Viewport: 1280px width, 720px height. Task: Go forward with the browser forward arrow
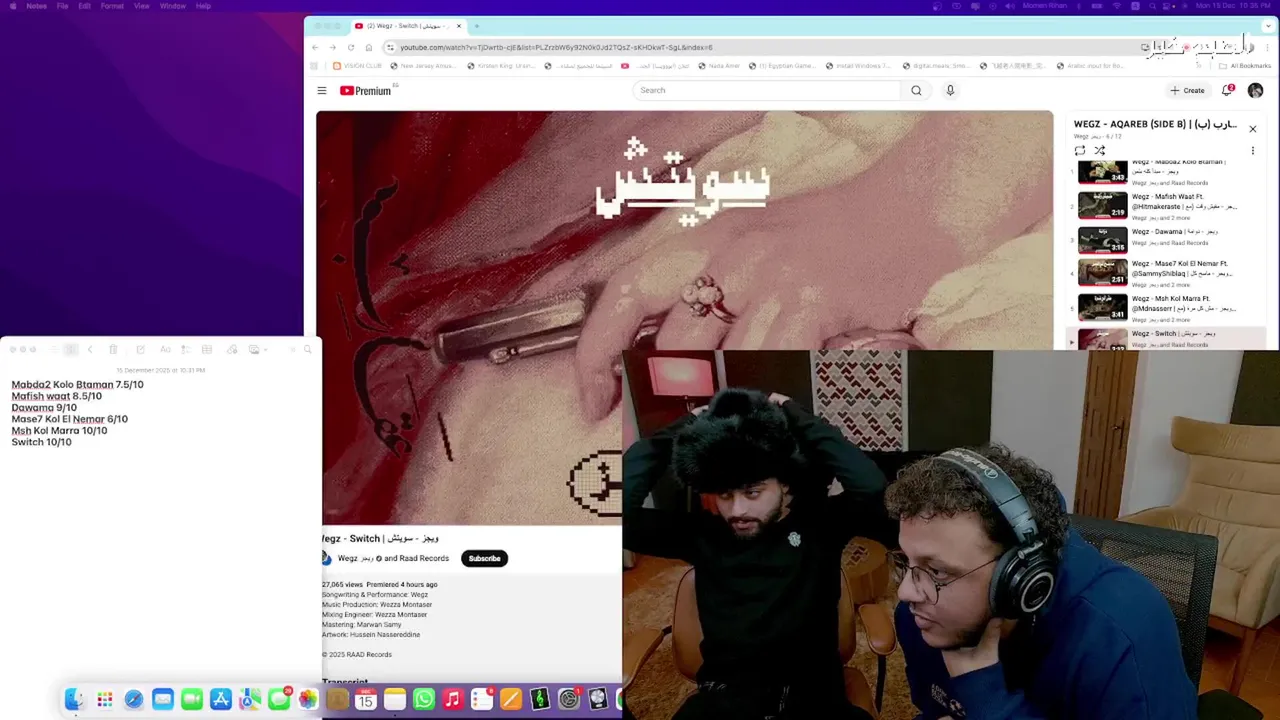point(333,47)
